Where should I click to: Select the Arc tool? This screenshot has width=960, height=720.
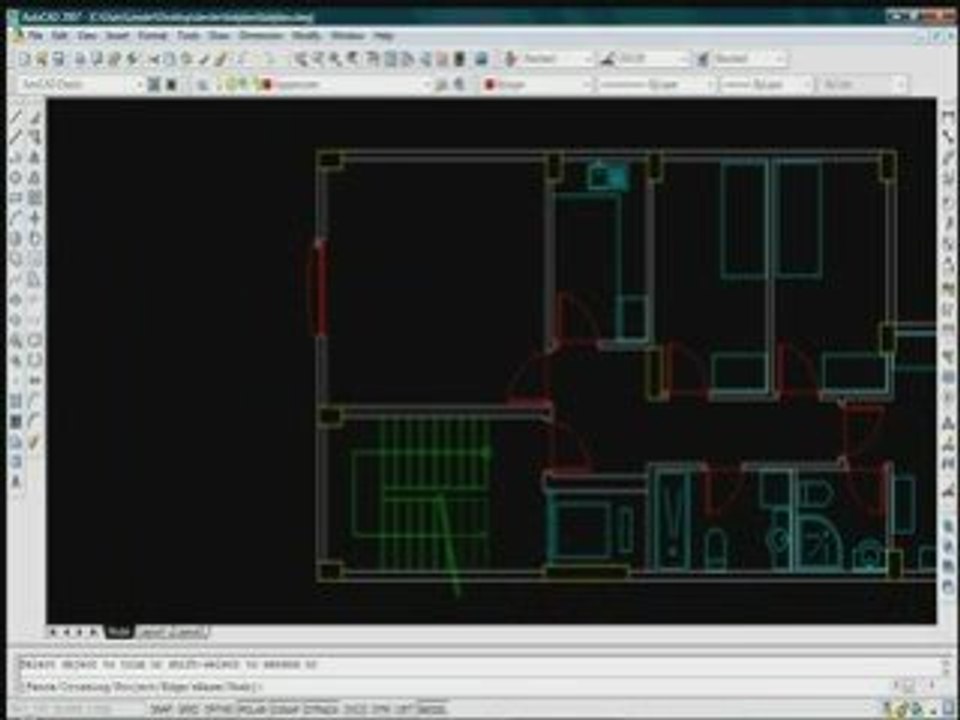17,218
